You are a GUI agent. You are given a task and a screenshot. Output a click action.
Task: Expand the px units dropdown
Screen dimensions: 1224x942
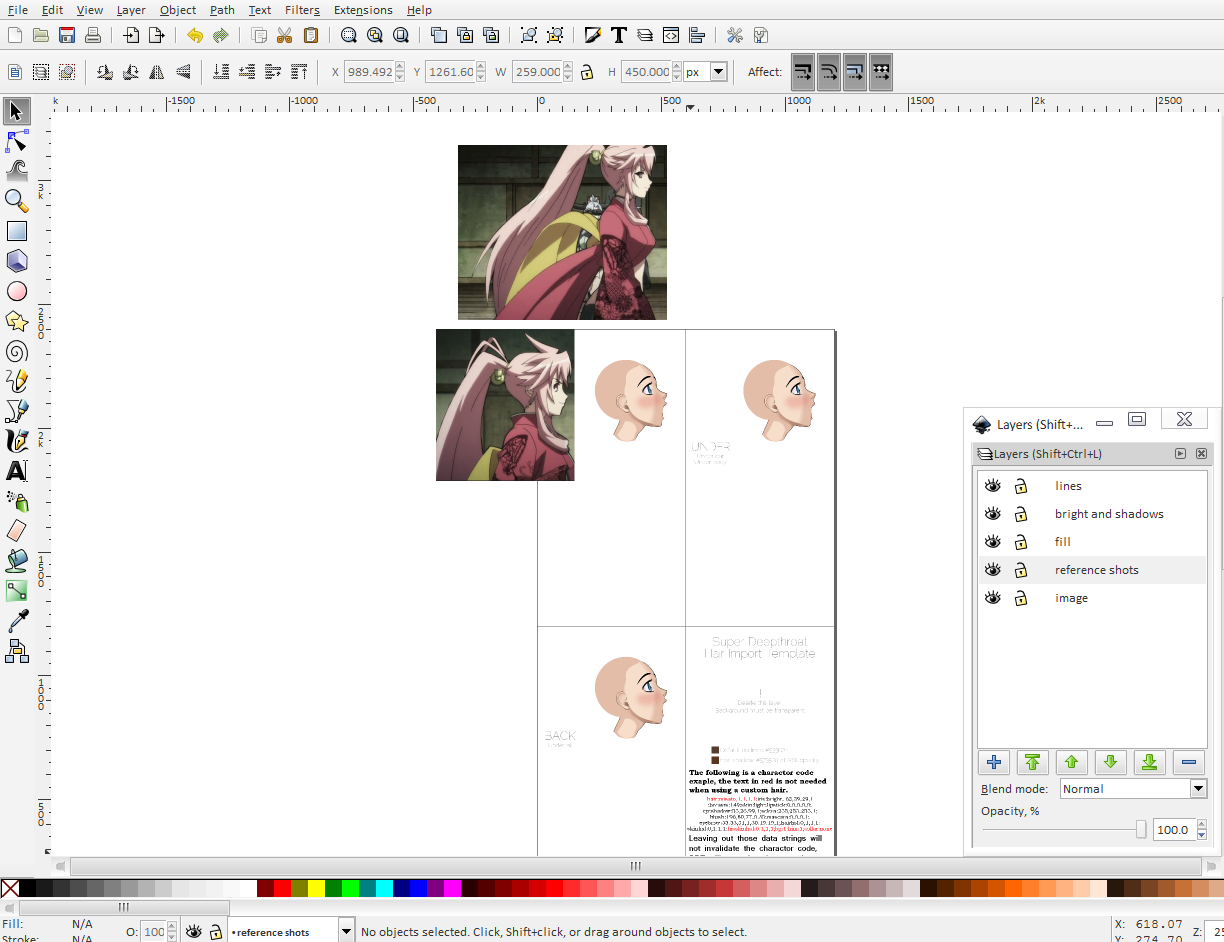click(x=718, y=72)
